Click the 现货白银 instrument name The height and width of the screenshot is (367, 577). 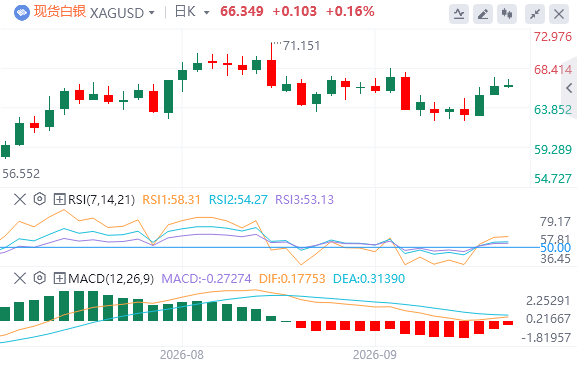(x=60, y=12)
